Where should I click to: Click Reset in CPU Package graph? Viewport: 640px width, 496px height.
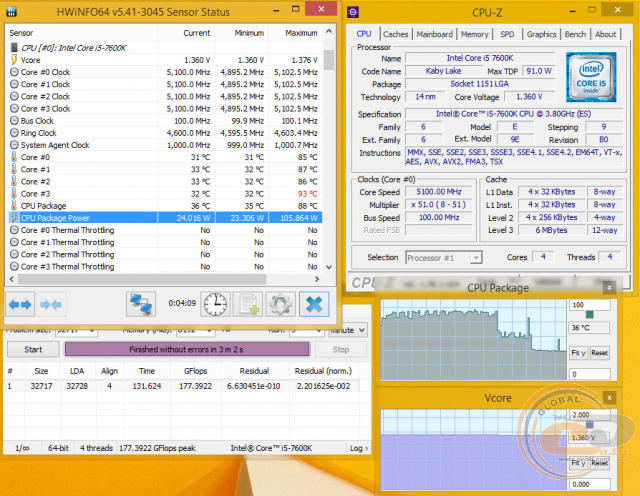tap(599, 353)
